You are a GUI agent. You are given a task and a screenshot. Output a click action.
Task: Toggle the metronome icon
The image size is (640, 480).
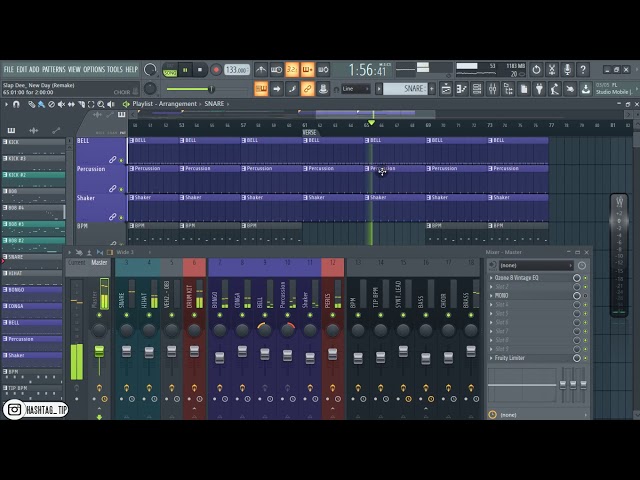click(x=261, y=70)
